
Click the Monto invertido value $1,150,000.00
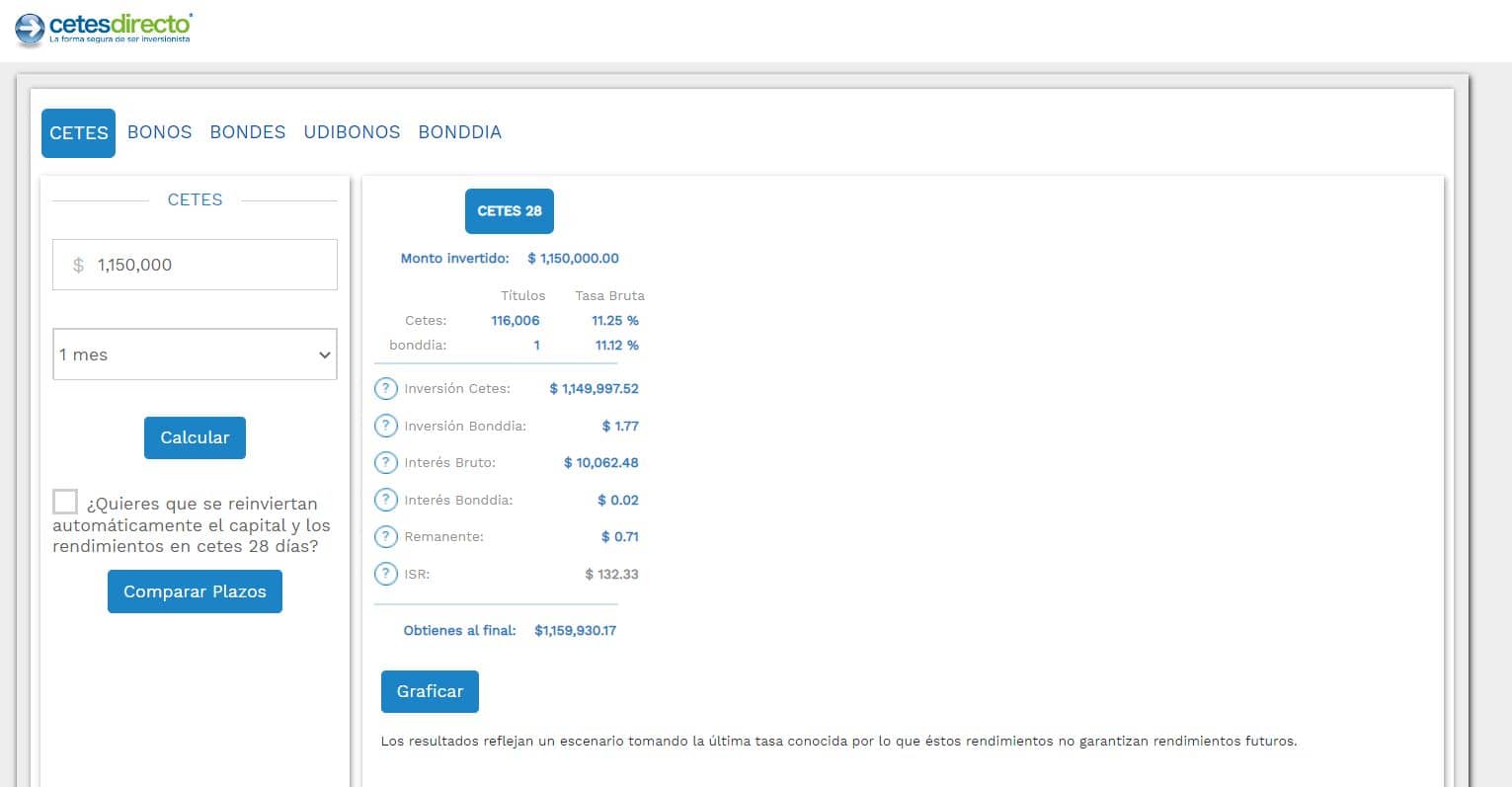click(x=573, y=259)
